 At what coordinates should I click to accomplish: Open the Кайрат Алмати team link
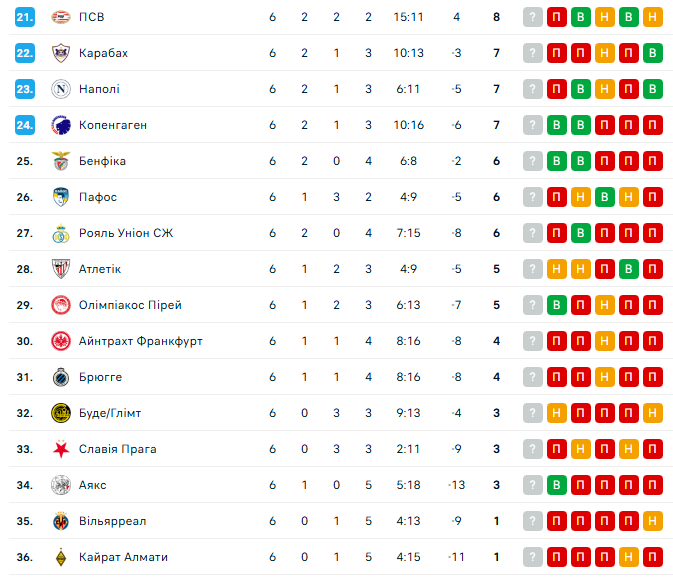pyautogui.click(x=123, y=557)
